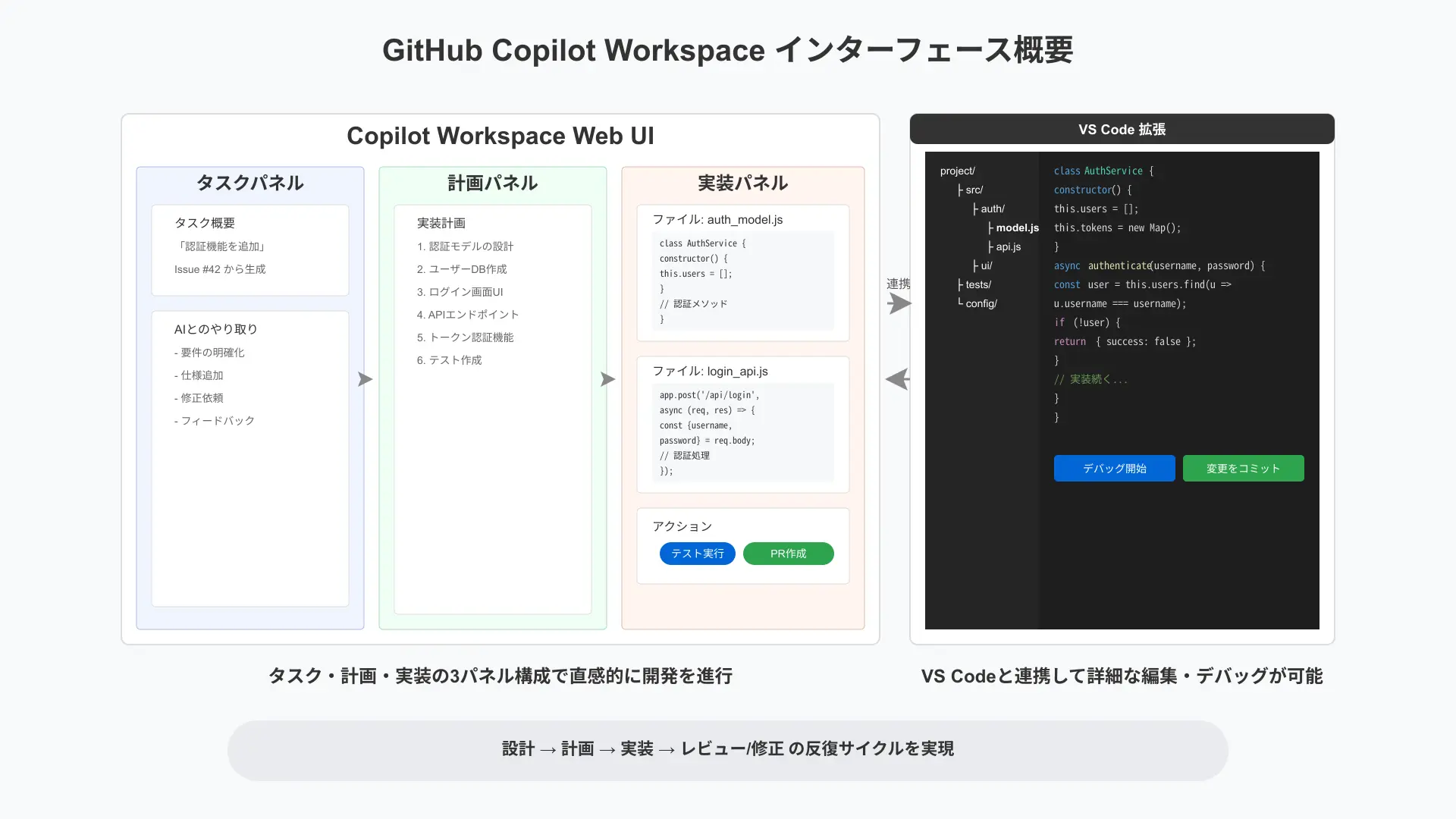Click the アクション section label
1456x819 pixels.
(x=682, y=526)
